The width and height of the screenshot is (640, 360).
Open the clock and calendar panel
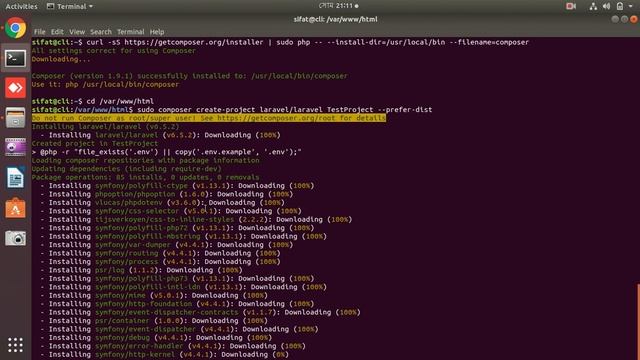338,6
